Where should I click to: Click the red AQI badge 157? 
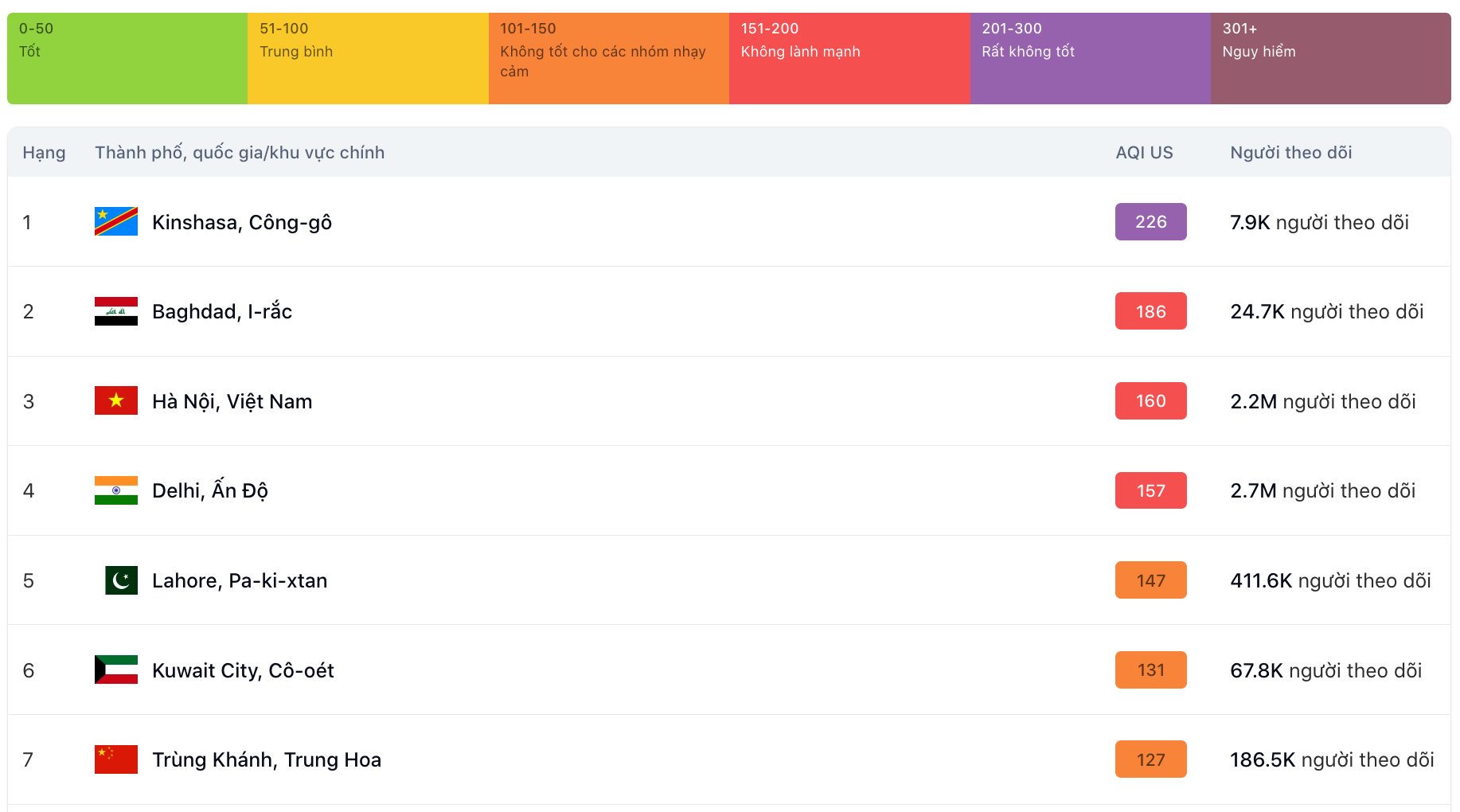tap(1150, 490)
